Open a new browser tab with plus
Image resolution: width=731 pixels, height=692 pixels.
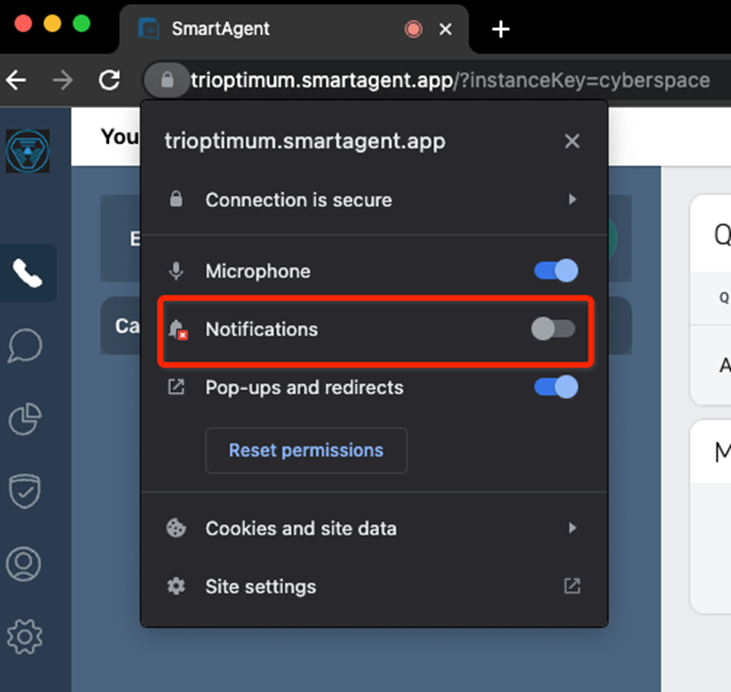coord(501,29)
